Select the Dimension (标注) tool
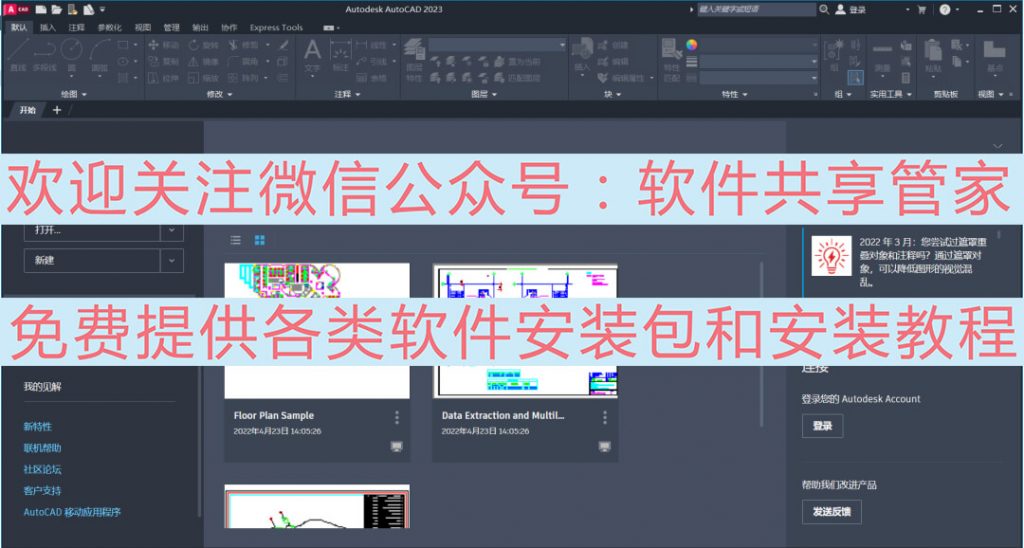The width and height of the screenshot is (1024, 548). tap(340, 55)
